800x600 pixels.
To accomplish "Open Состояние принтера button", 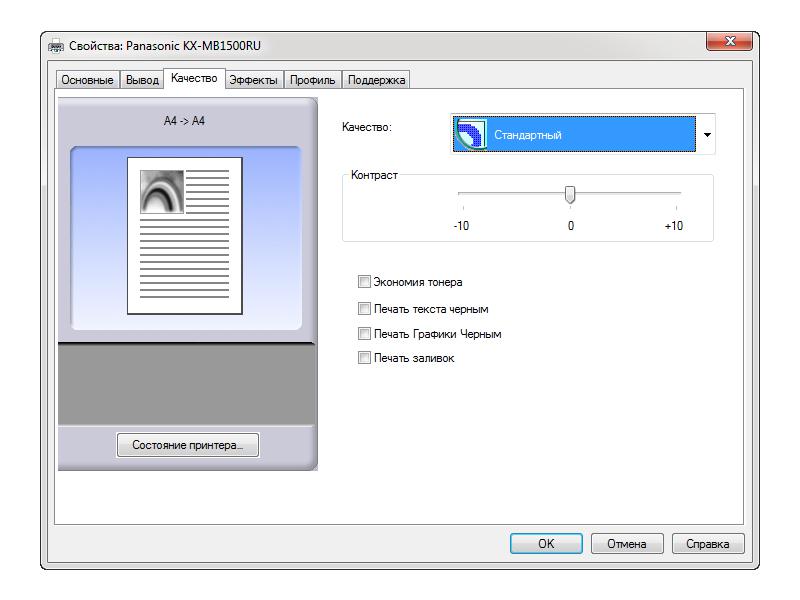I will coord(188,445).
